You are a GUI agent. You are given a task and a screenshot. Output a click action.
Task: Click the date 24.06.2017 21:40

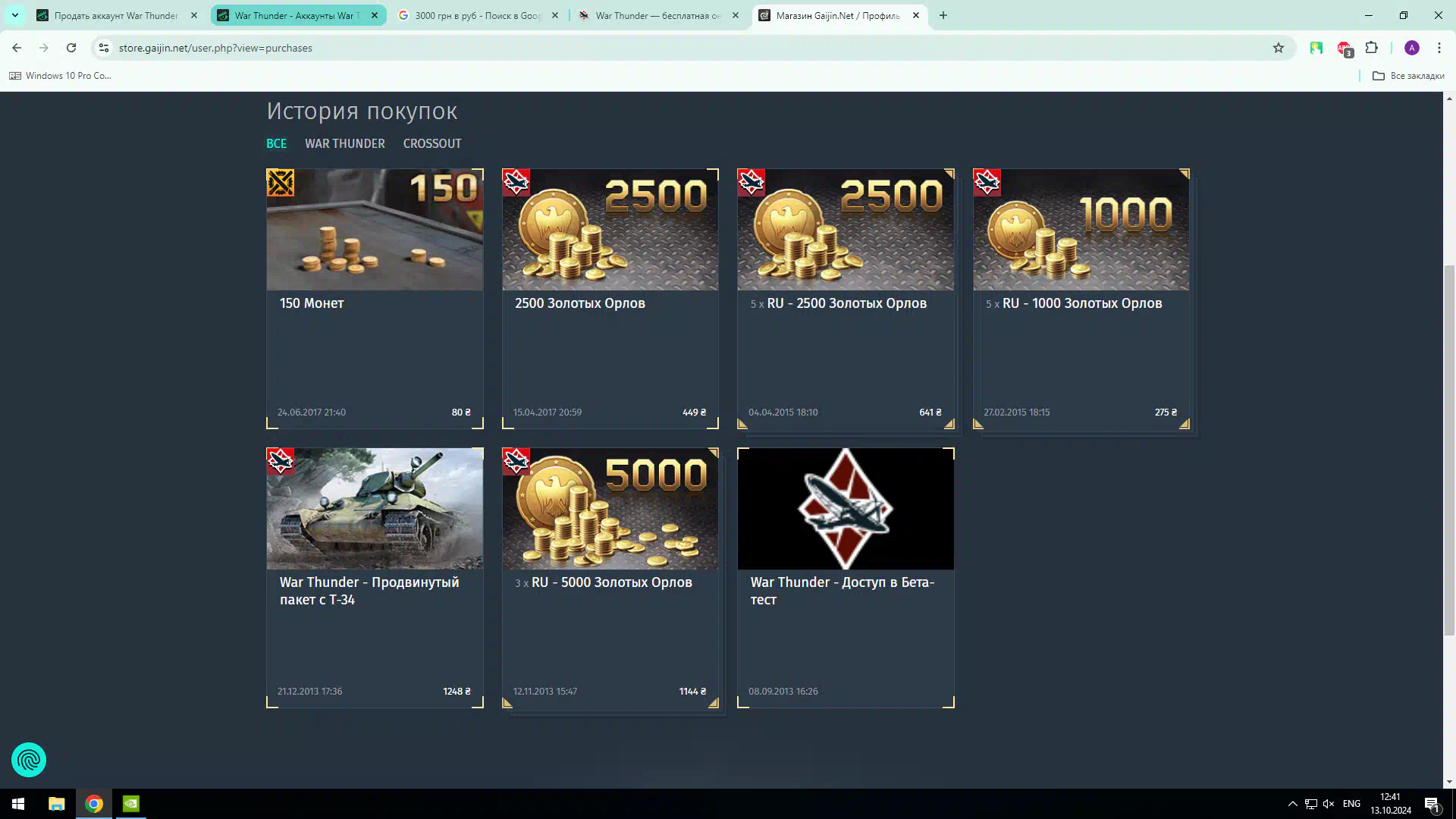point(311,413)
